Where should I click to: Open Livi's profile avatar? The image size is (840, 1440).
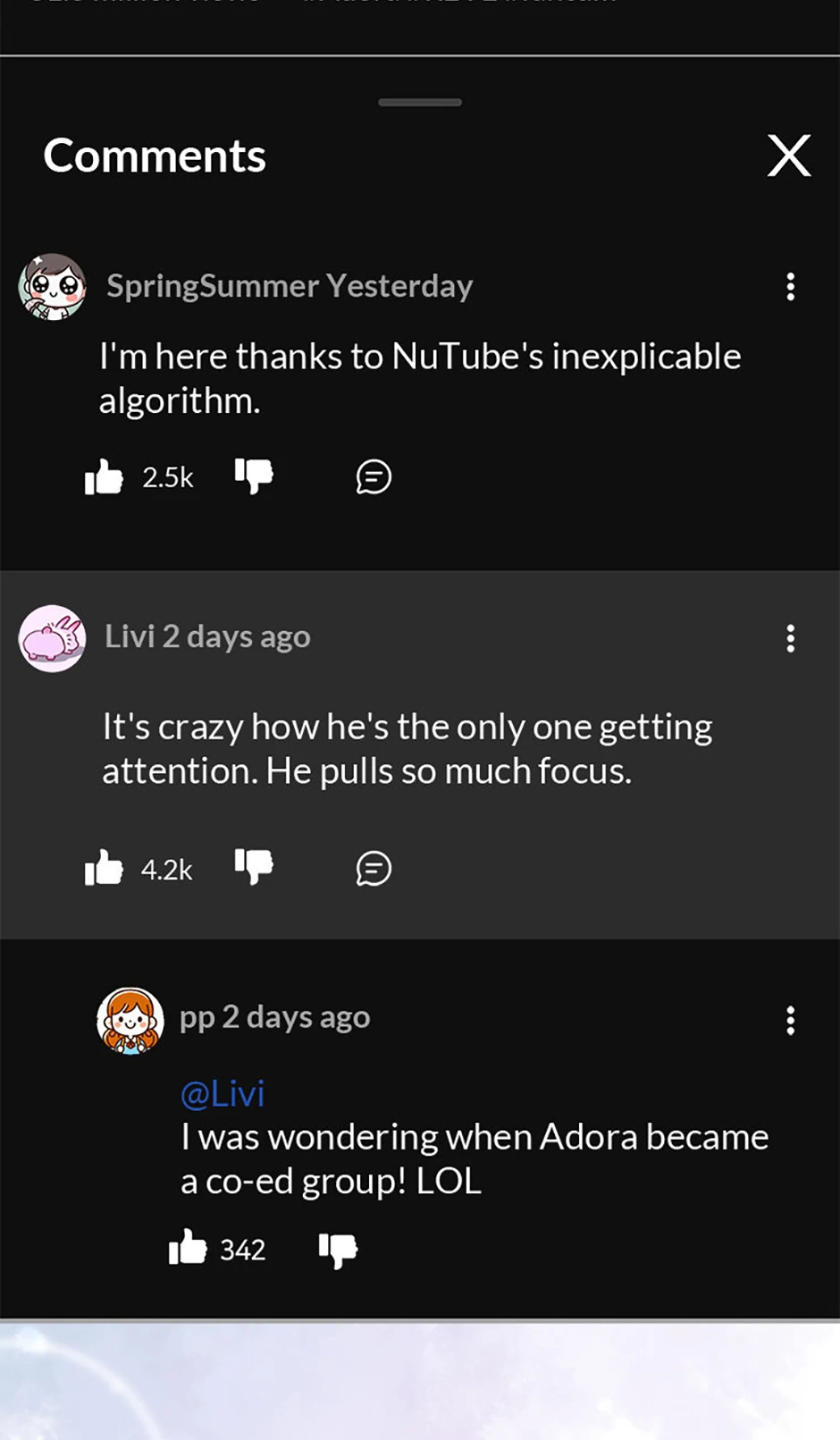[x=53, y=638]
